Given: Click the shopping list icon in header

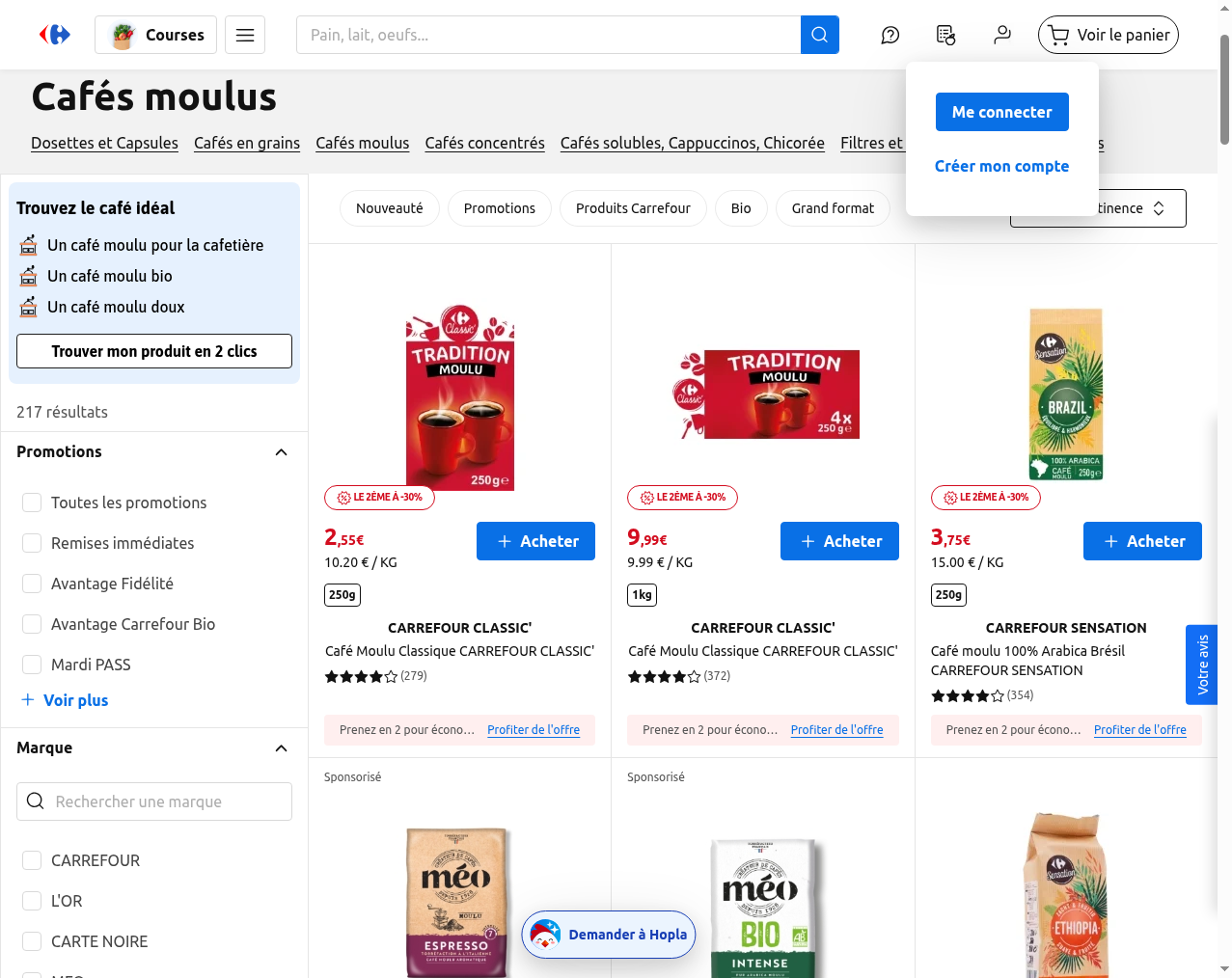Looking at the screenshot, I should click(946, 35).
